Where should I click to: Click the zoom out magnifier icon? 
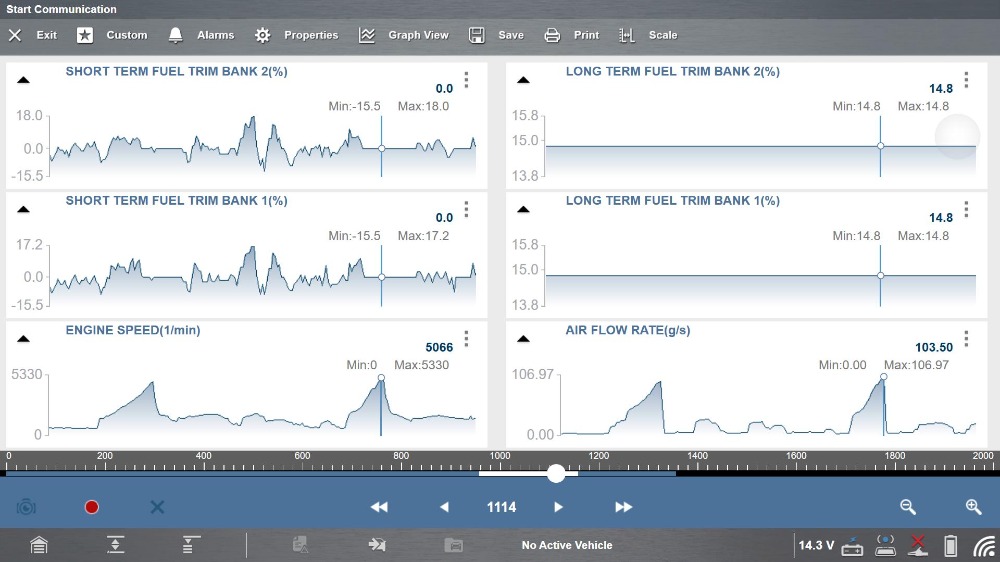pyautogui.click(x=908, y=507)
